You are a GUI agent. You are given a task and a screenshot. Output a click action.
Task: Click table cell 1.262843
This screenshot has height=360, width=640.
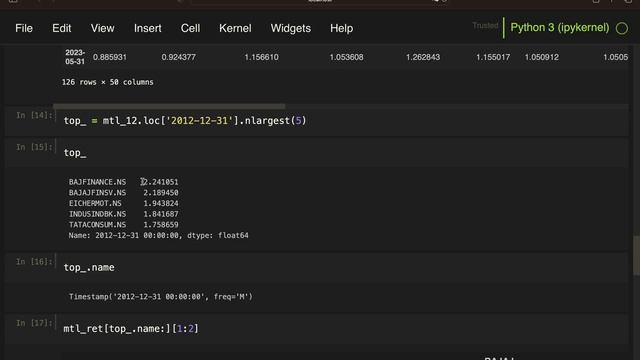pyautogui.click(x=423, y=57)
